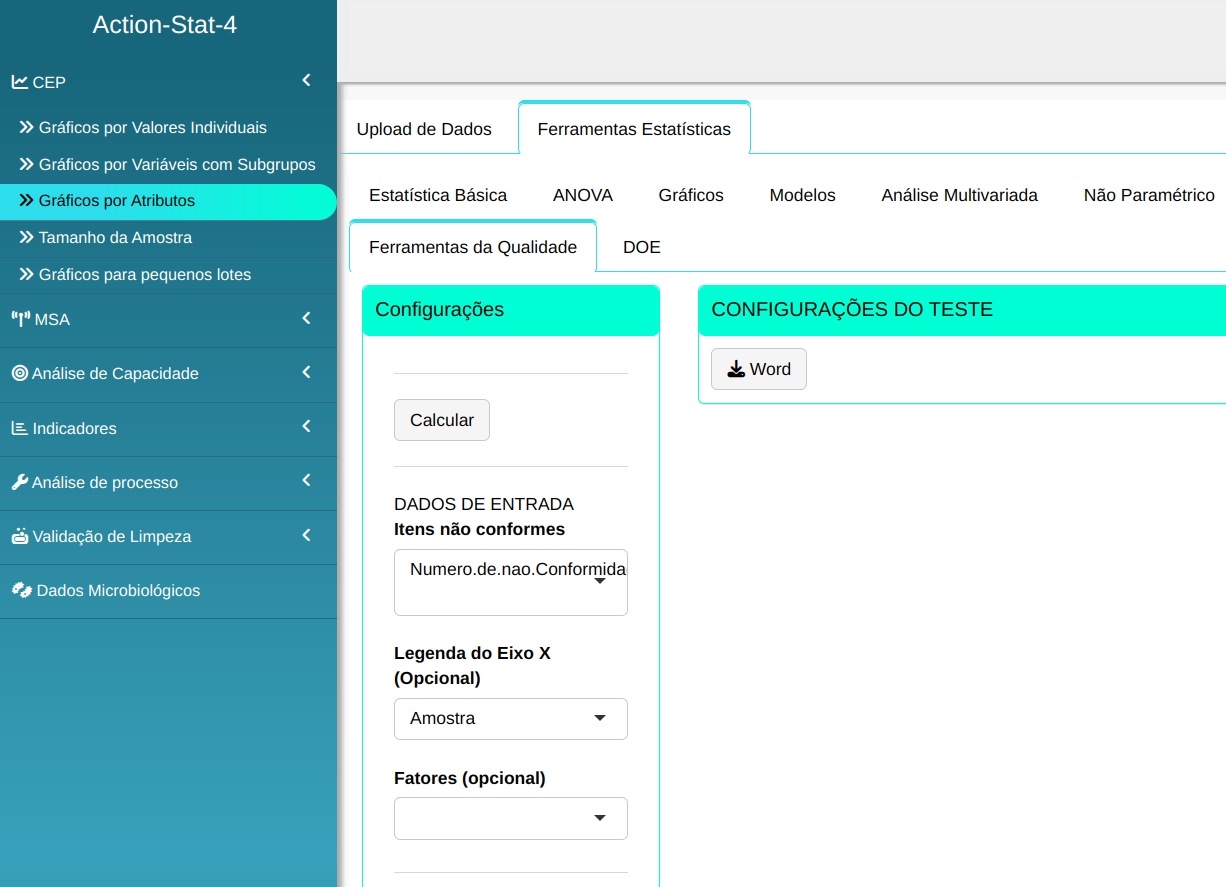1226x887 pixels.
Task: Click the Análise de processo wrench icon
Action: click(x=19, y=482)
